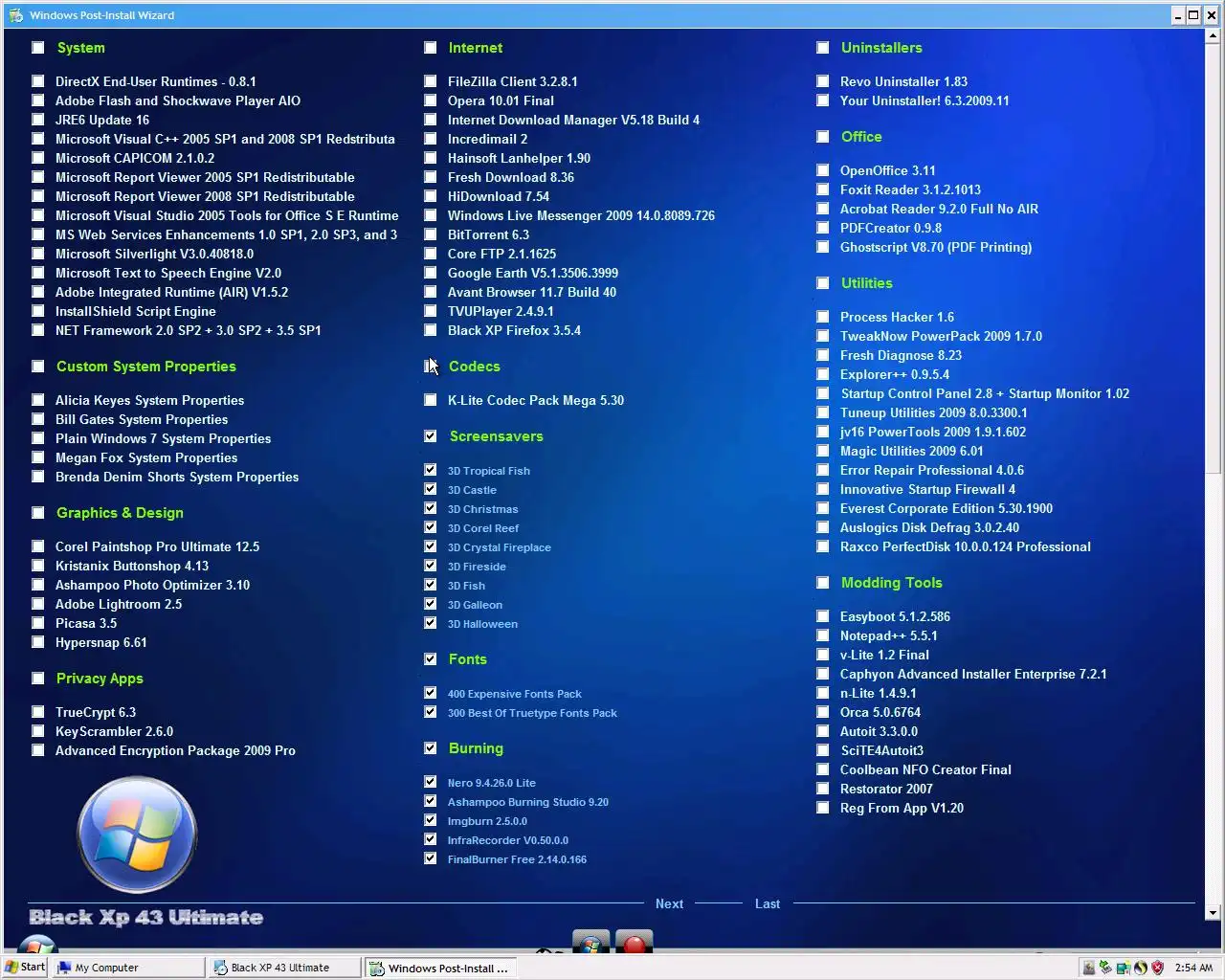Select the Windows Post-Install taskbar button
The width and height of the screenshot is (1225, 980).
pos(441,968)
